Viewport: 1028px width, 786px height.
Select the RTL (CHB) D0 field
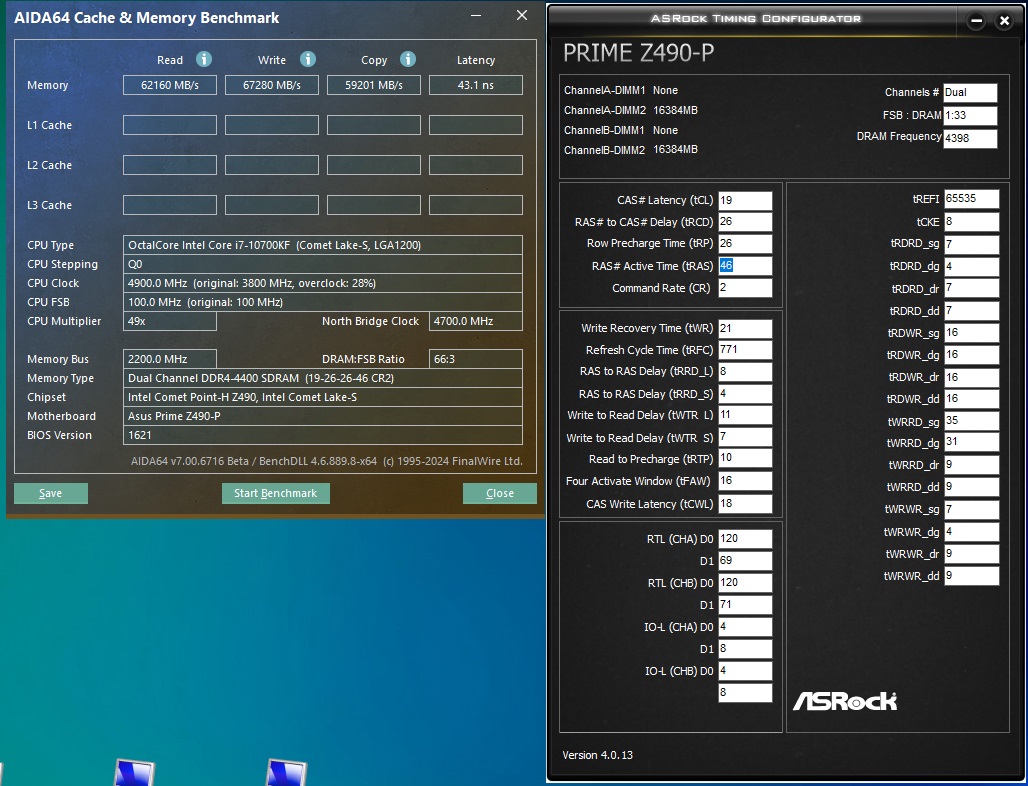point(745,583)
